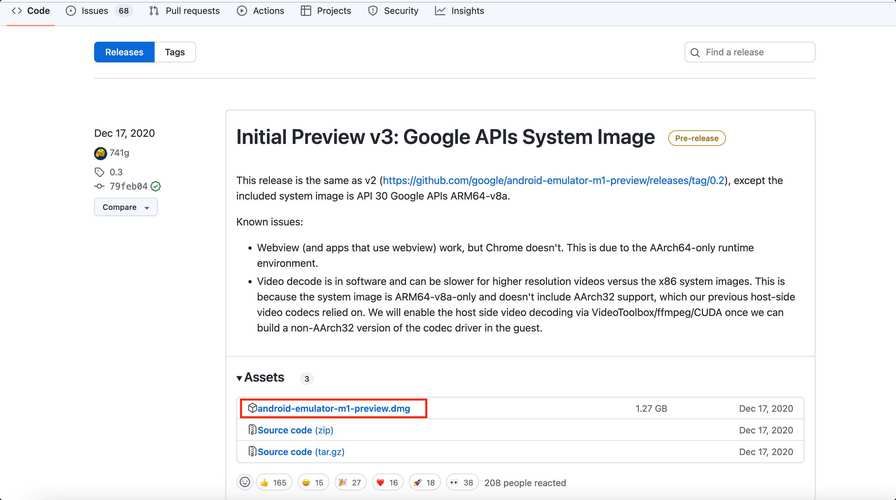This screenshot has width=896, height=500.
Task: Download android-emulator-m1-preview.dmg
Action: (x=333, y=408)
